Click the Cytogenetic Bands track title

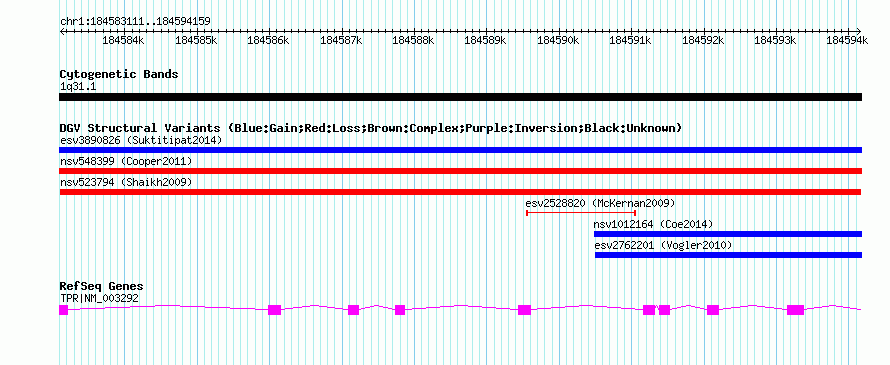click(x=119, y=74)
